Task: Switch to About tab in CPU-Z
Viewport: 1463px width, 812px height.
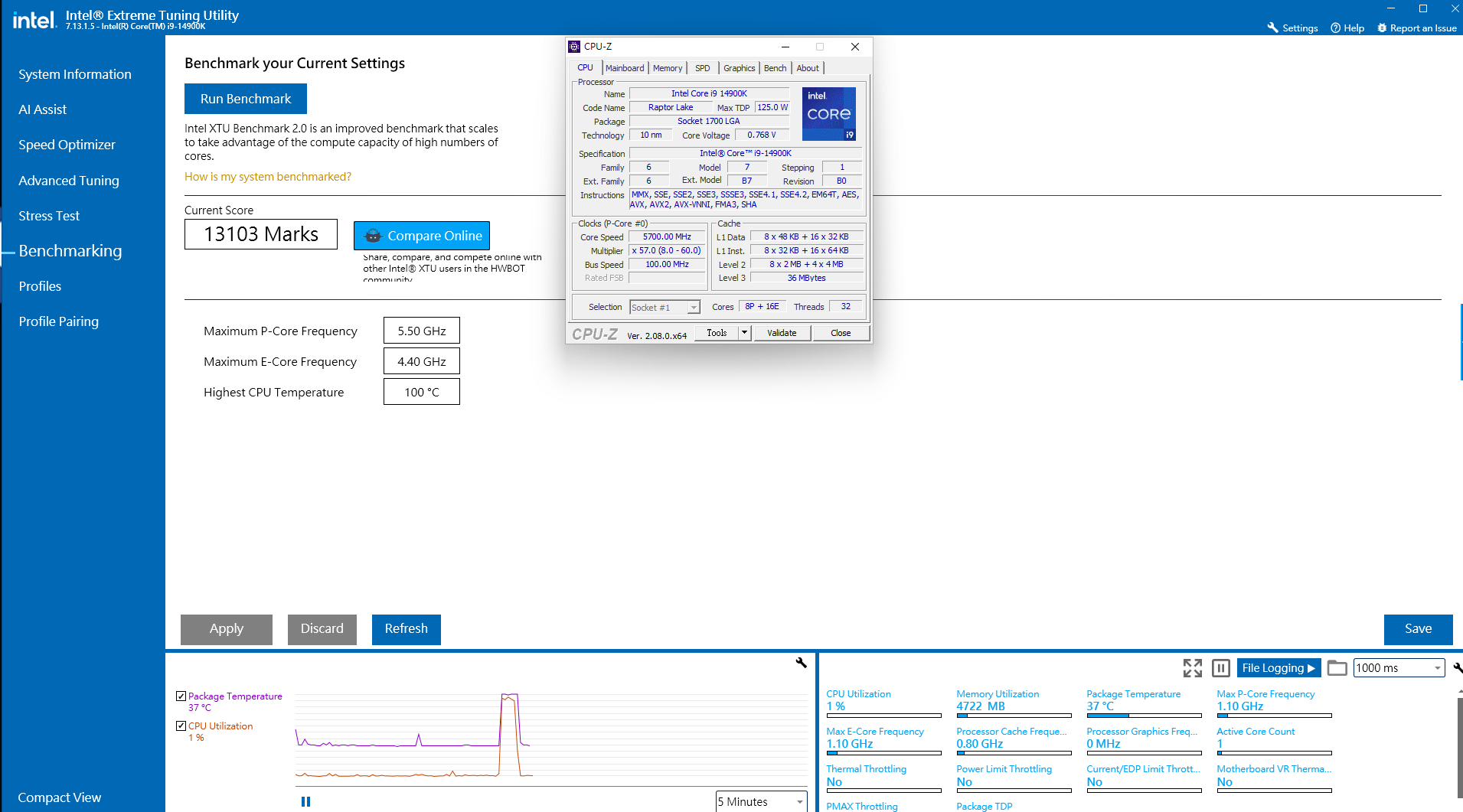Action: [x=808, y=68]
